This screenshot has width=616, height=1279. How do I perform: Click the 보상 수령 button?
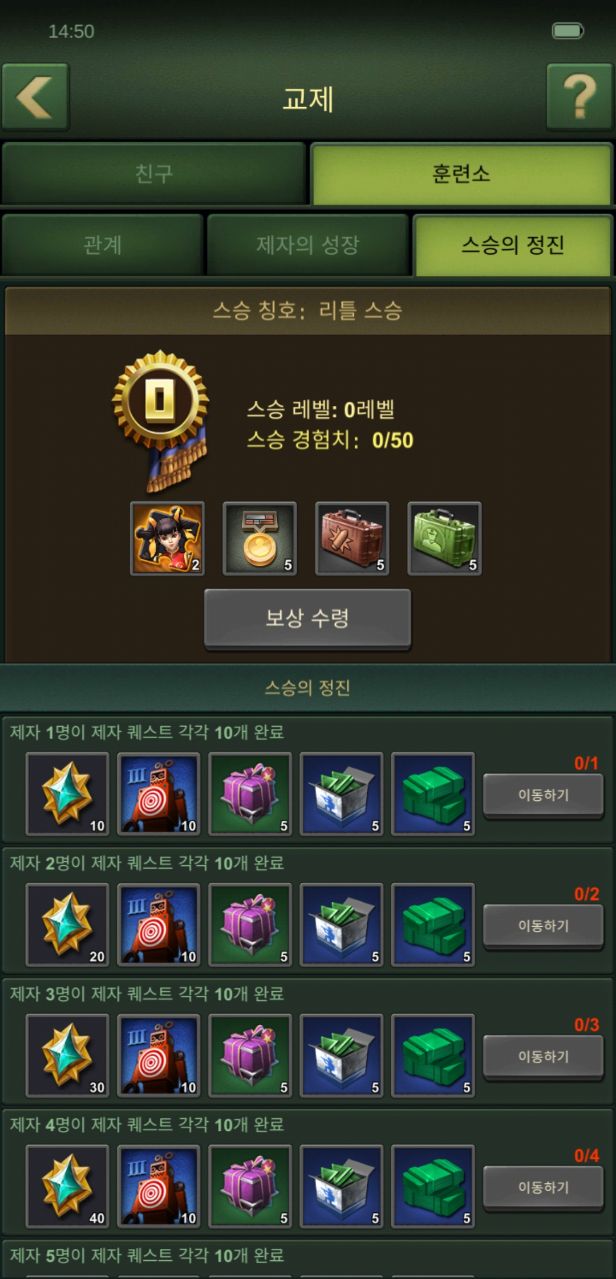307,618
